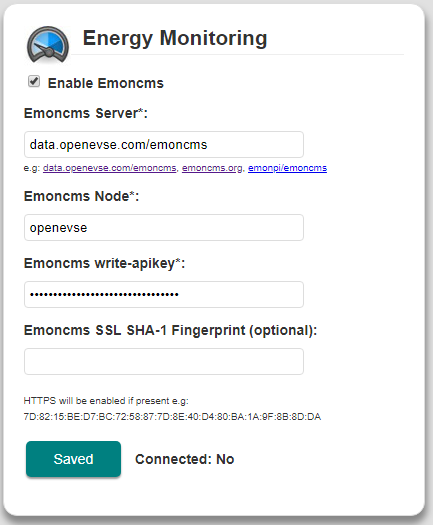The height and width of the screenshot is (525, 433).
Task: Focus the empty SSL fingerprint input field
Action: (164, 362)
